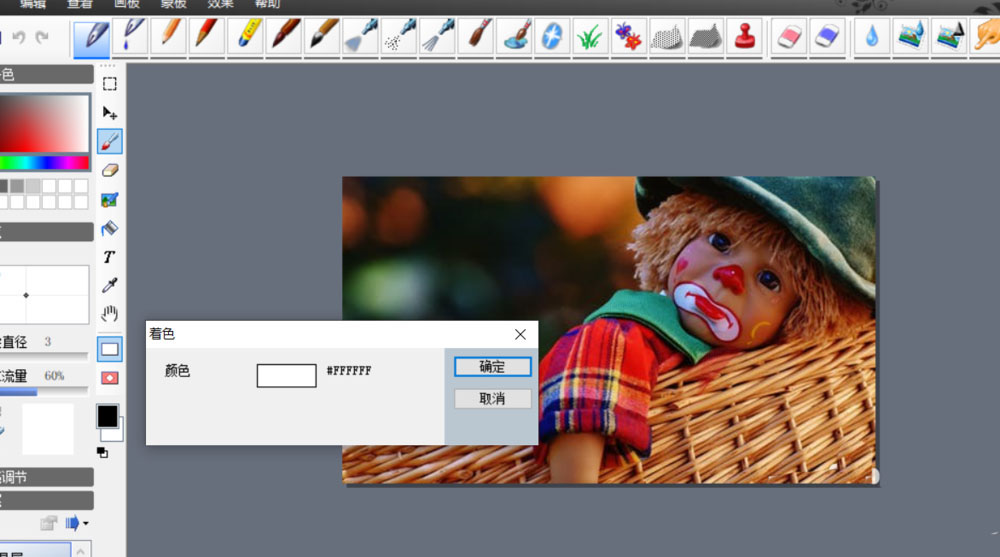1000x557 pixels.
Task: Select the yellow crayon brush
Action: [246, 37]
